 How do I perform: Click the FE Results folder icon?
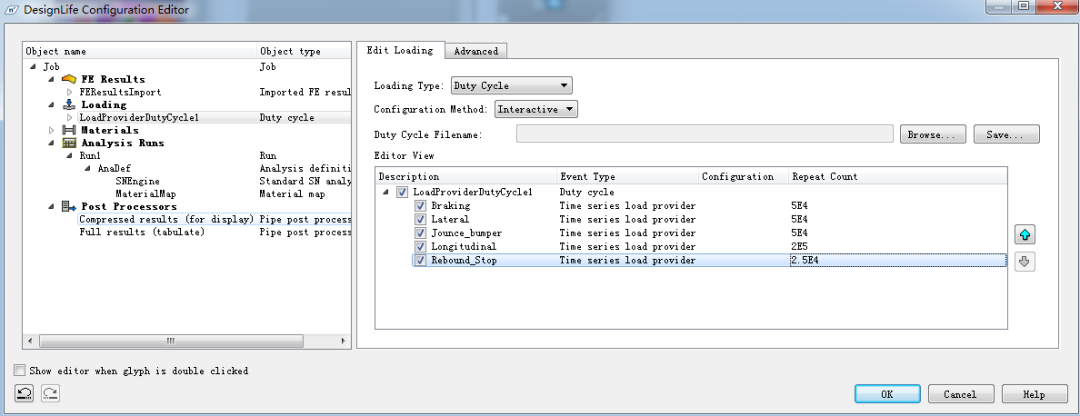coord(68,79)
